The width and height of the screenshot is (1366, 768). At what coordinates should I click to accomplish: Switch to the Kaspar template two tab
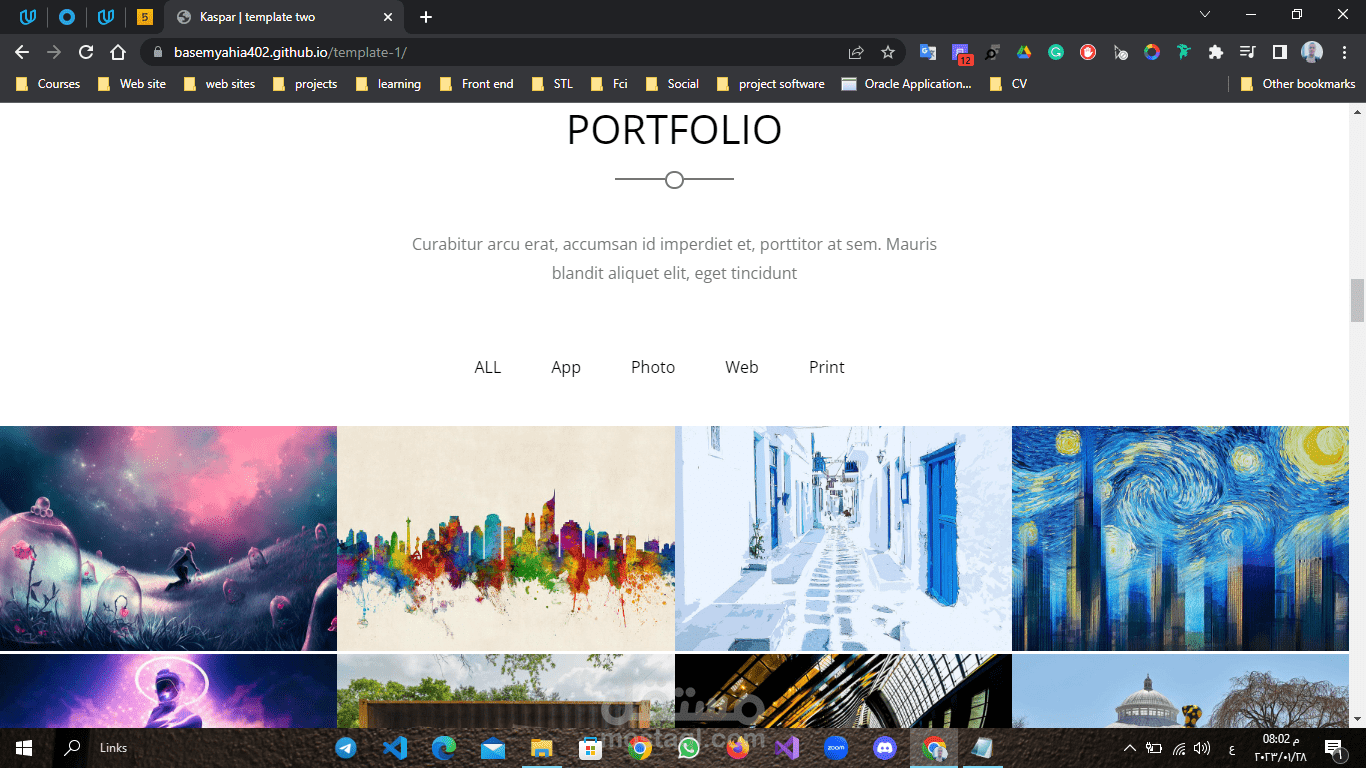pyautogui.click(x=284, y=17)
